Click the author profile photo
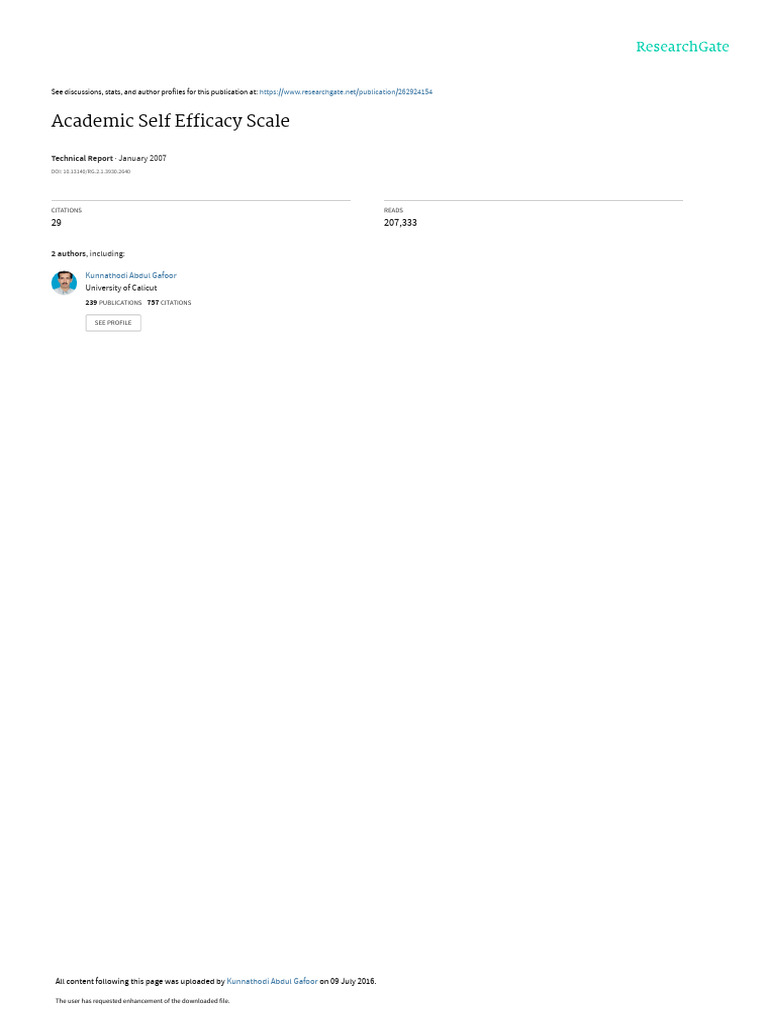The image size is (768, 1024). click(x=64, y=283)
